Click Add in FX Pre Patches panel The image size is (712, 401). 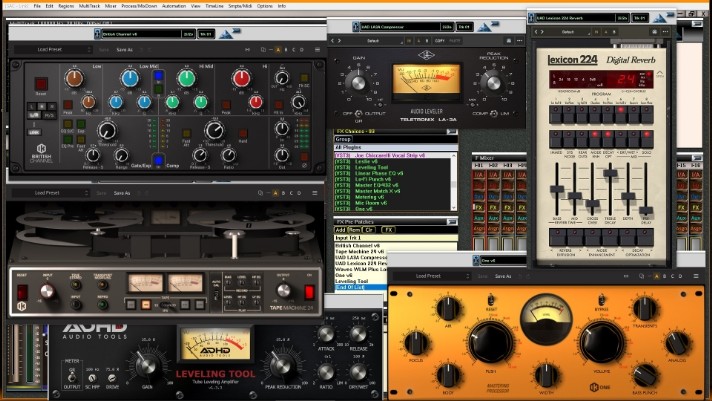[x=340, y=230]
